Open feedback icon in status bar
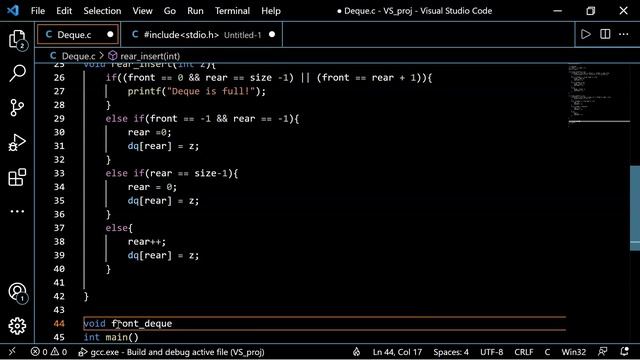This screenshot has height=360, width=640. point(602,352)
